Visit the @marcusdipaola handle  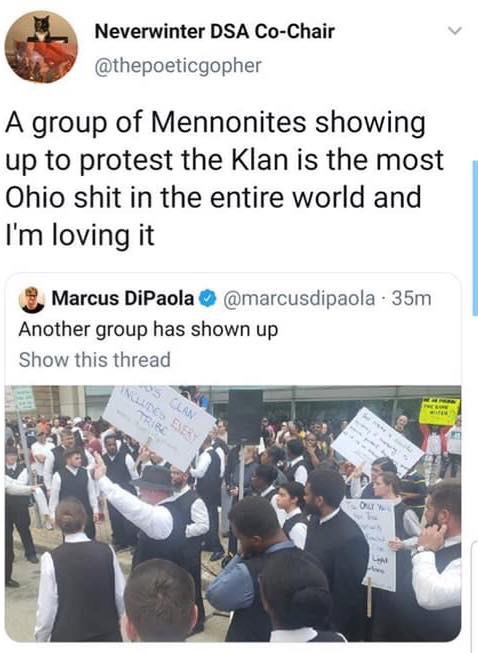(x=299, y=299)
